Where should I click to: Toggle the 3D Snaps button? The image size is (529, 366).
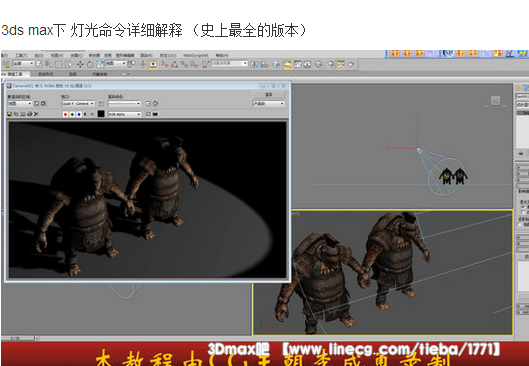[164, 64]
